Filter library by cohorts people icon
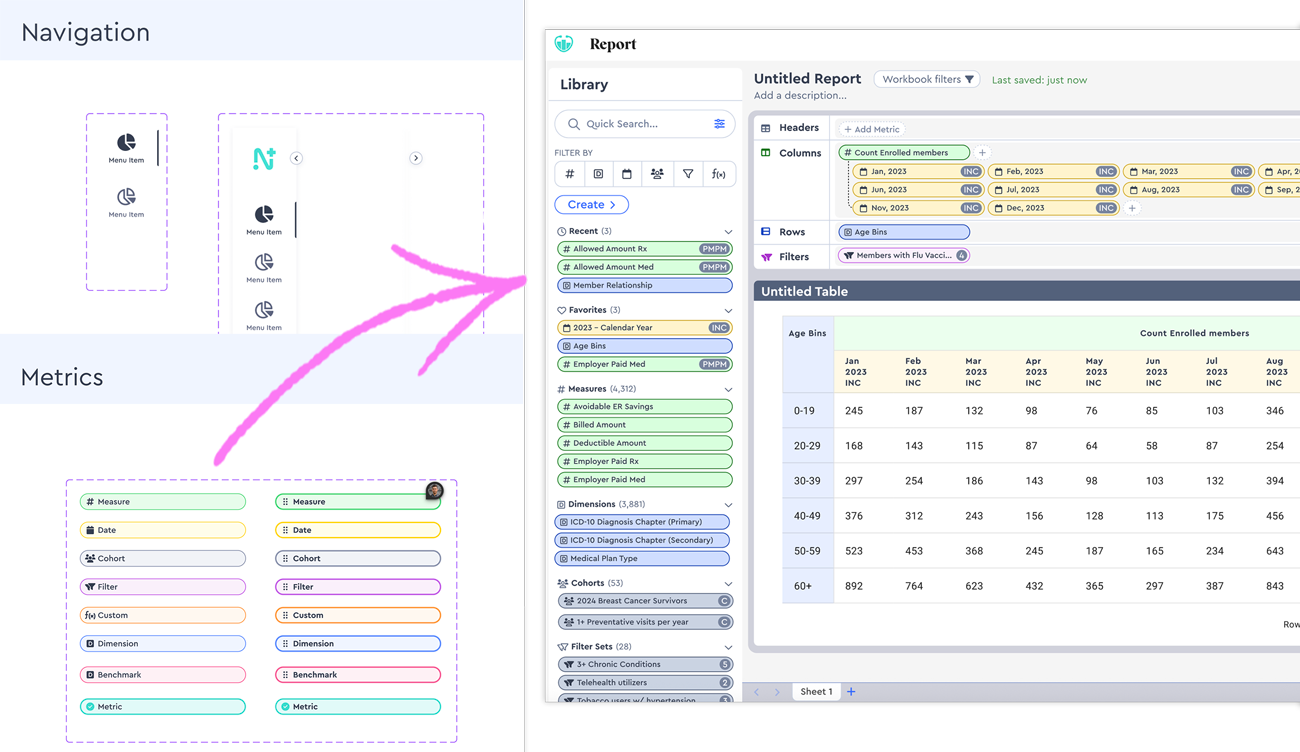The width and height of the screenshot is (1300, 752). 657,174
